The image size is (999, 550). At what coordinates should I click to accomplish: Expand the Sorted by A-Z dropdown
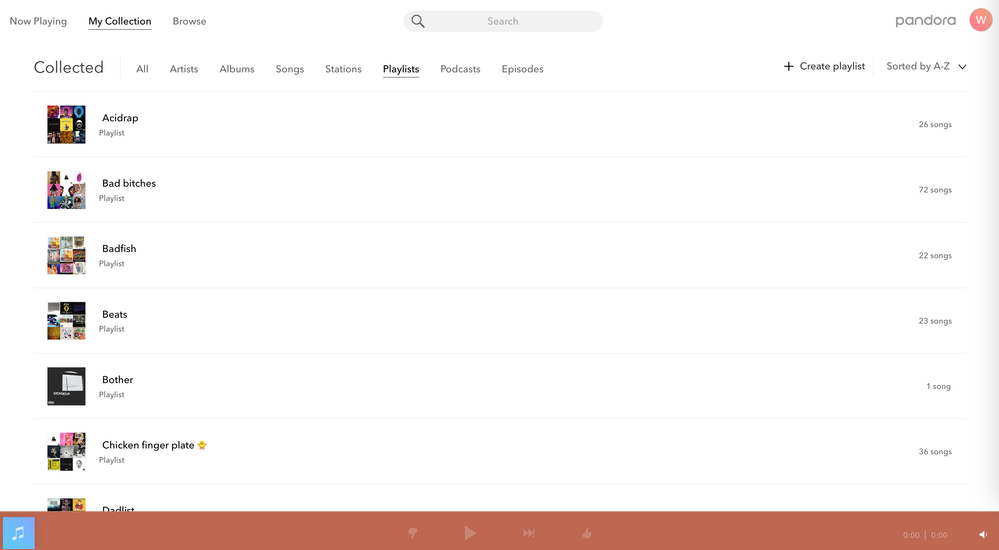point(926,67)
